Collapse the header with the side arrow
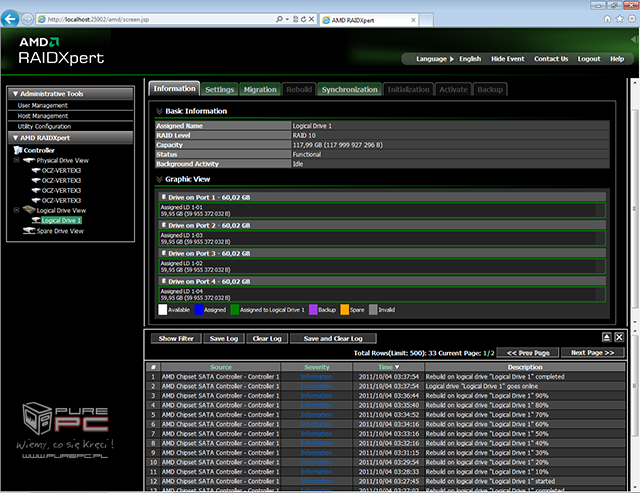640x493 pixels. point(634,40)
